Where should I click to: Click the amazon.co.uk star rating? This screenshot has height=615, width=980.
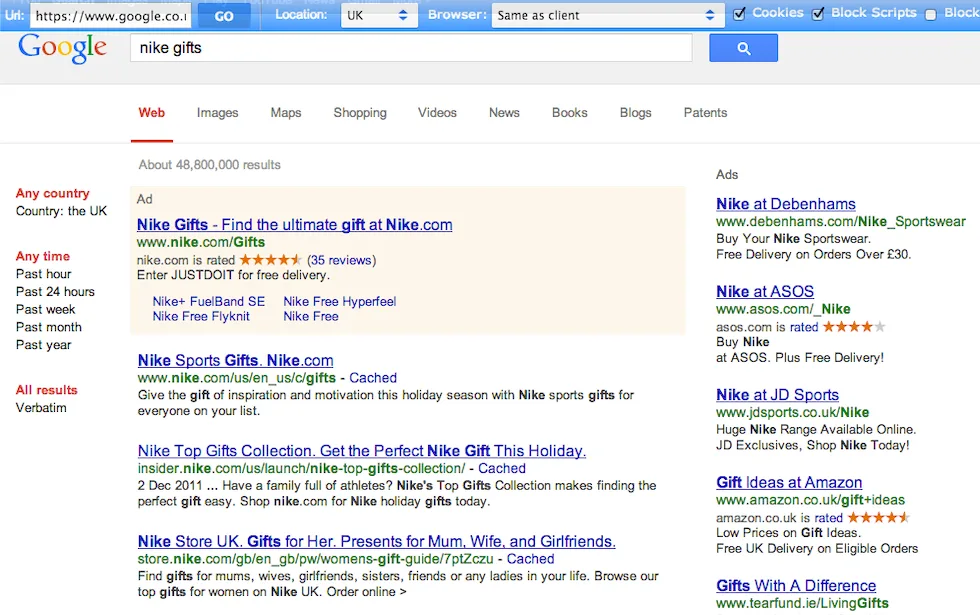tap(878, 518)
